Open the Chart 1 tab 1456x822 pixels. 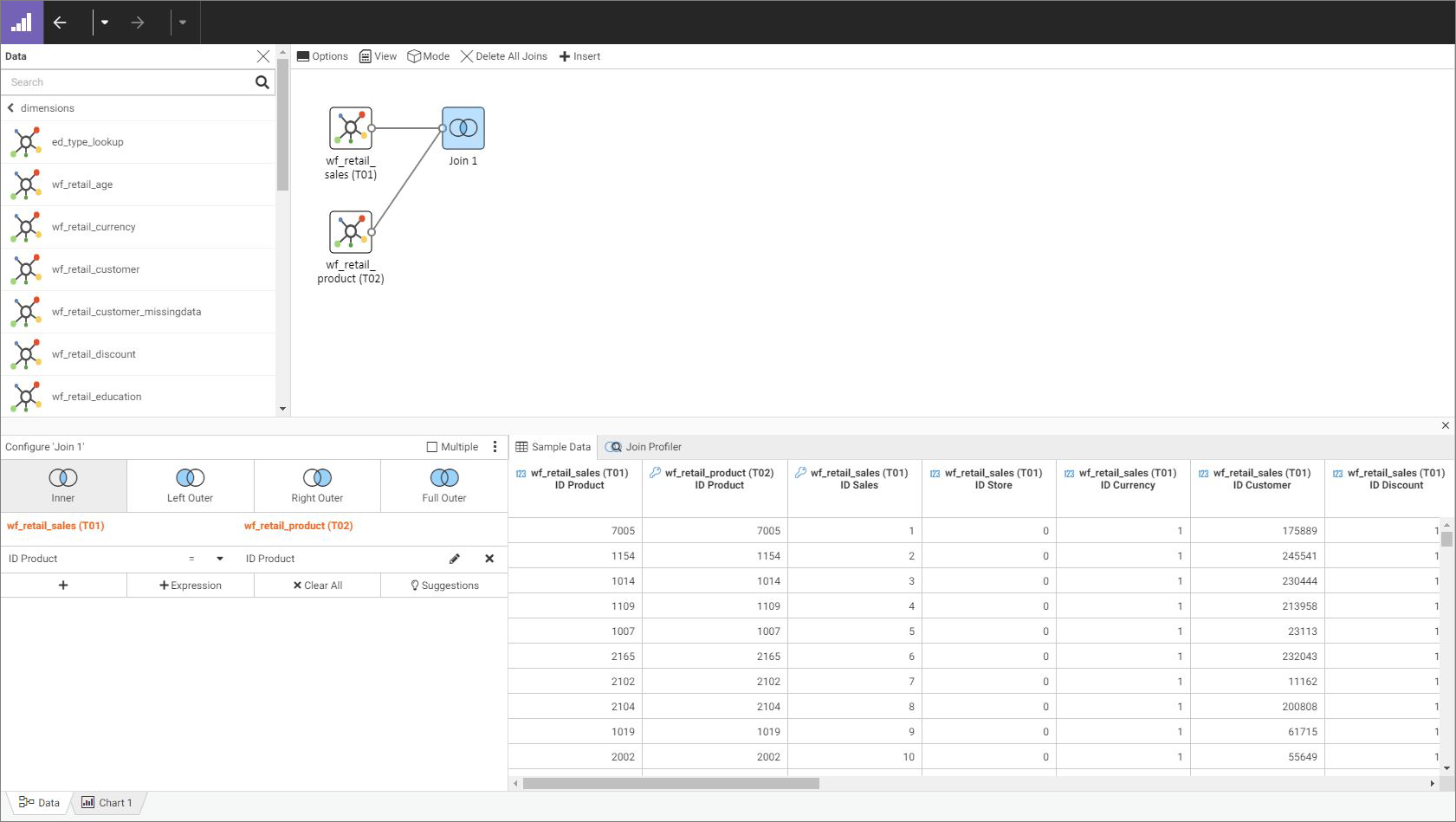click(107, 803)
